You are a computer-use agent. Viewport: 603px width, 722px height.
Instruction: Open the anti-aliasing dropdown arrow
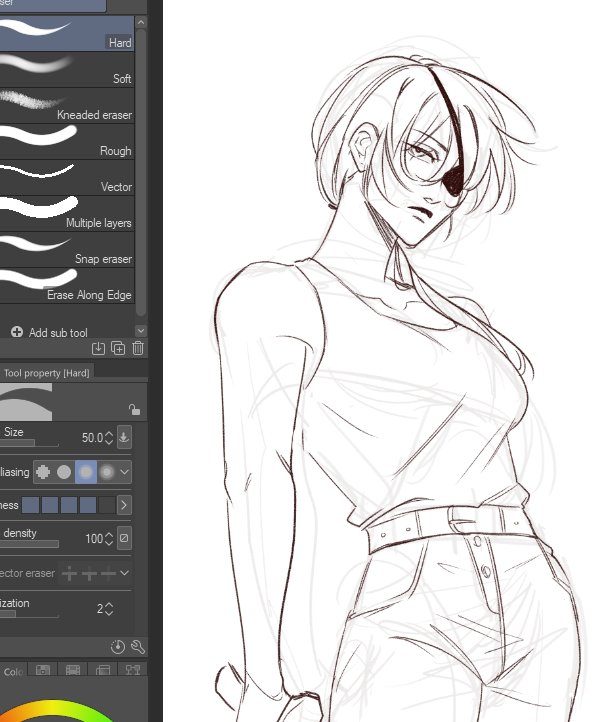pyautogui.click(x=124, y=472)
